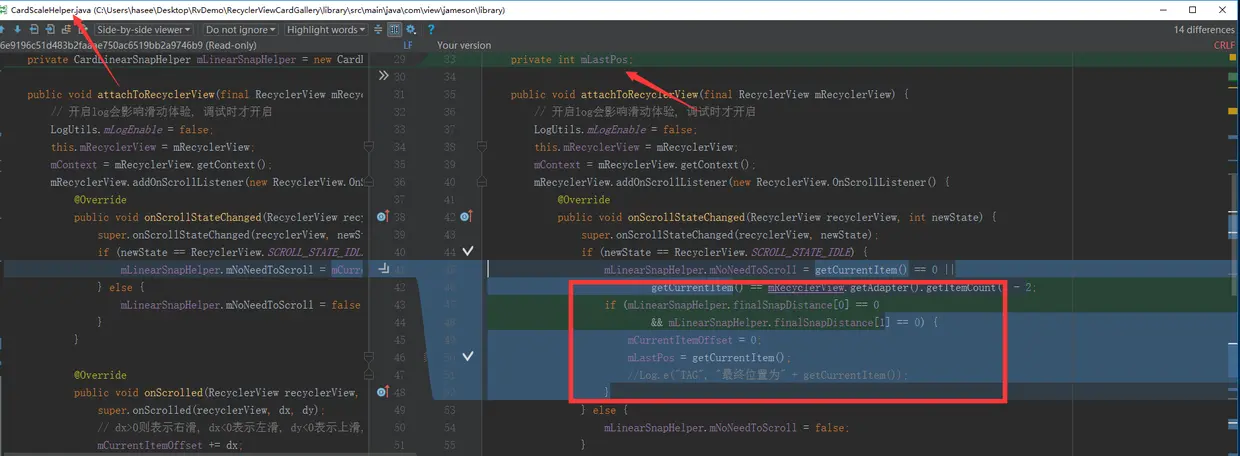Click commented Log.e line in right pane
Screen dimensions: 1240x456
coord(768,375)
